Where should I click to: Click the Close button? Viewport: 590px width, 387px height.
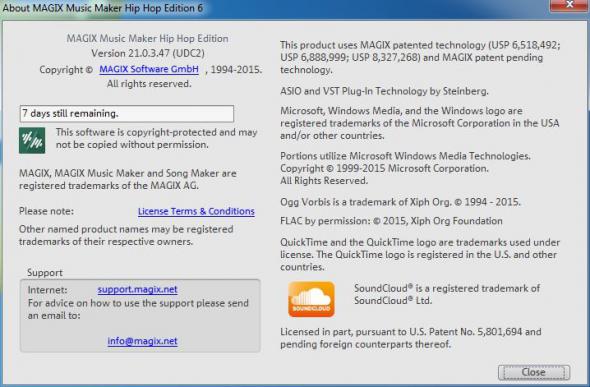[534, 372]
